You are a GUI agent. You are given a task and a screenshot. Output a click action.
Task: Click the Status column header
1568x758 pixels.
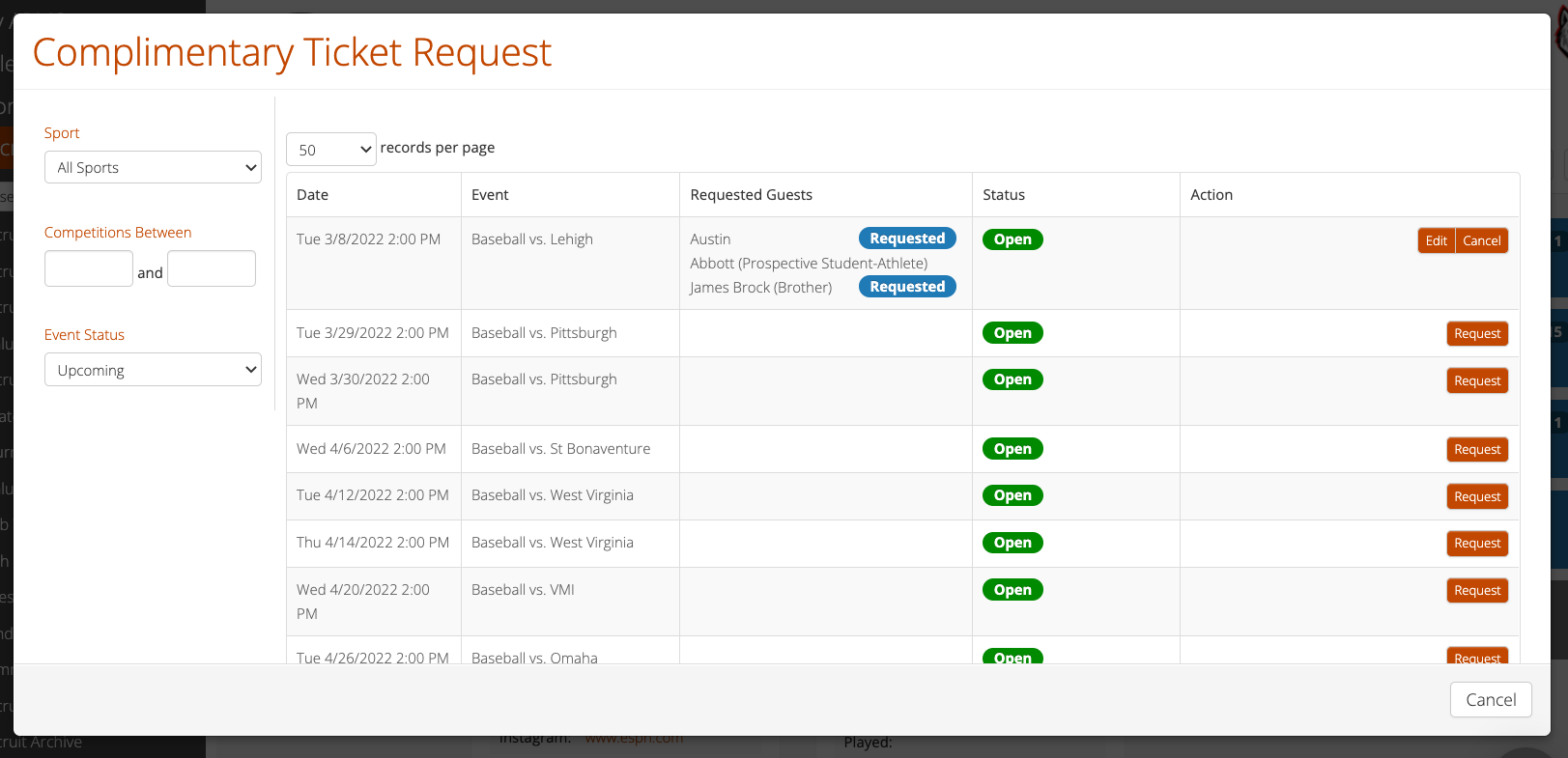coord(1076,195)
